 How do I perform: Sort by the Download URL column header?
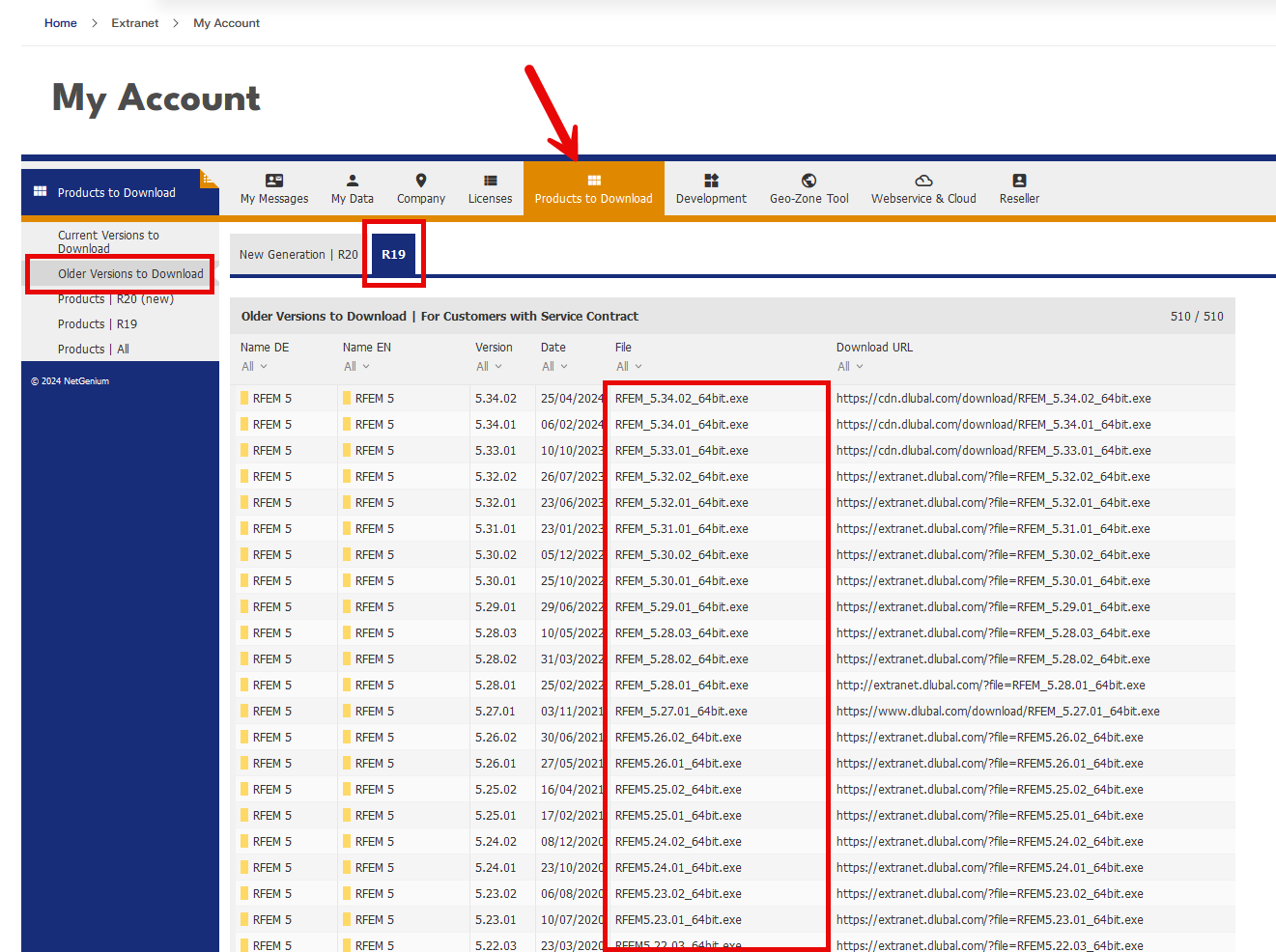point(874,348)
